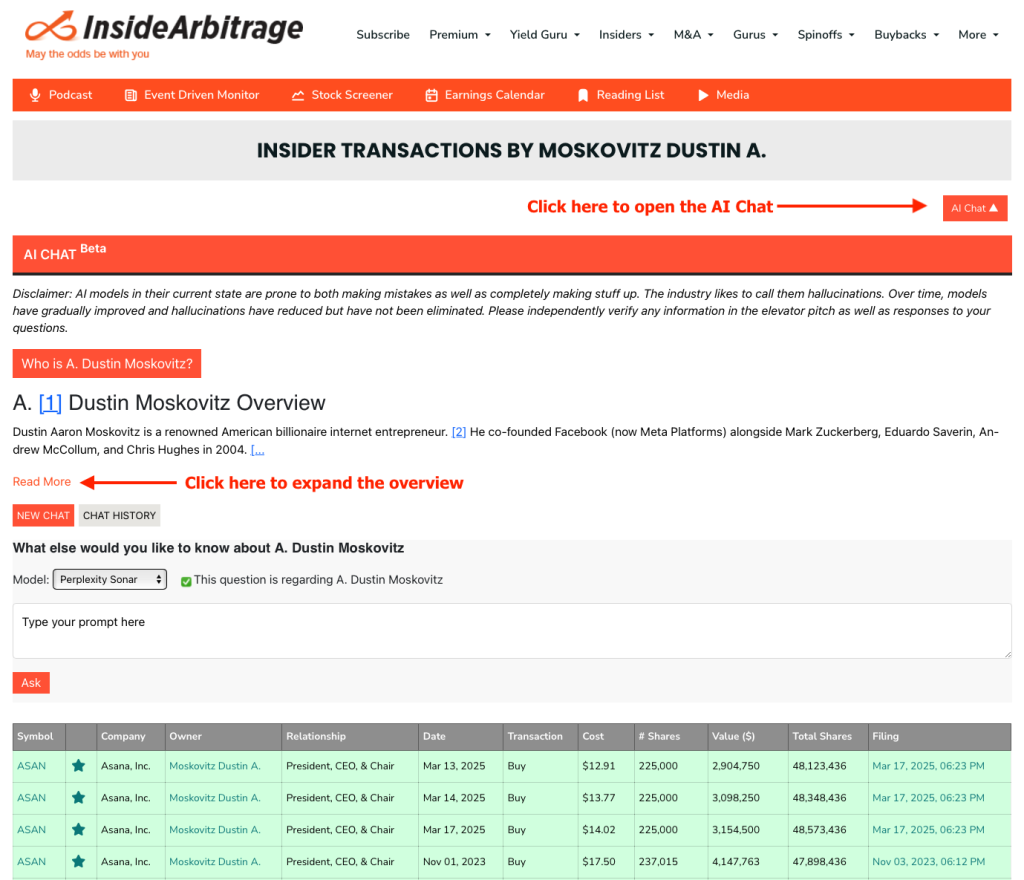Open the Podcast microphone icon link
The height and width of the screenshot is (880, 1024).
[x=35, y=95]
